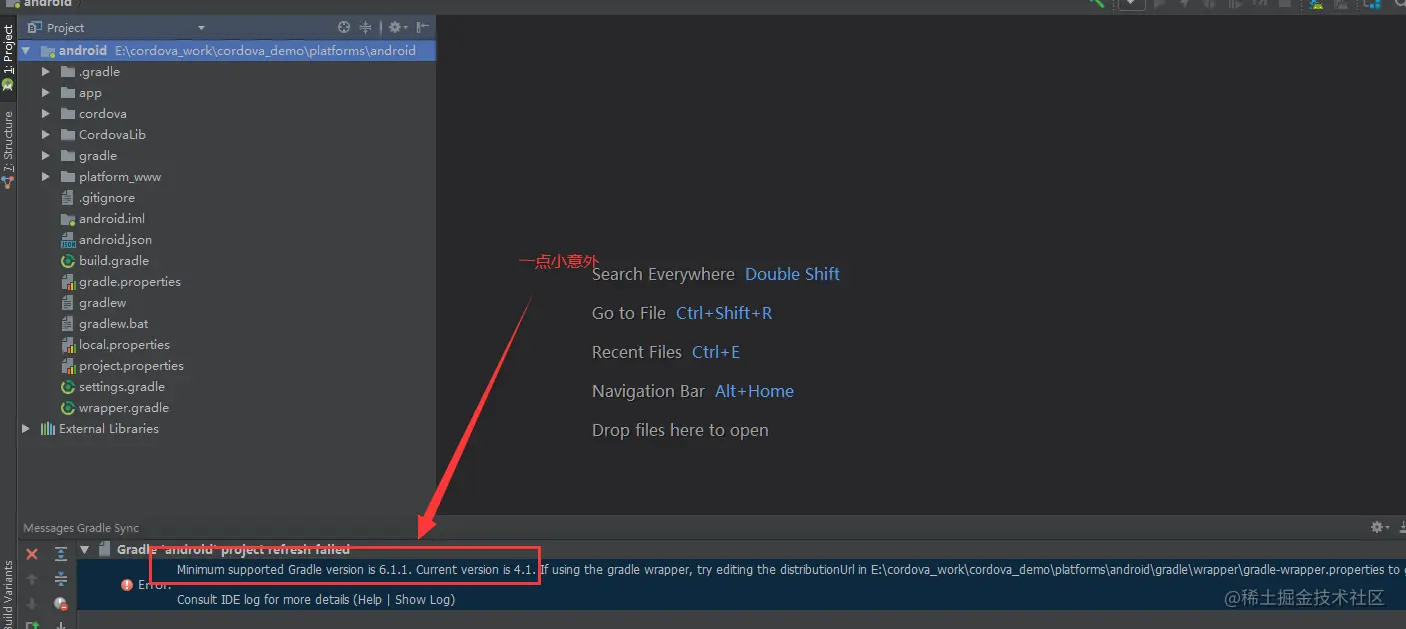The height and width of the screenshot is (629, 1406).
Task: Open build.gradle in the project tree
Action: click(114, 261)
